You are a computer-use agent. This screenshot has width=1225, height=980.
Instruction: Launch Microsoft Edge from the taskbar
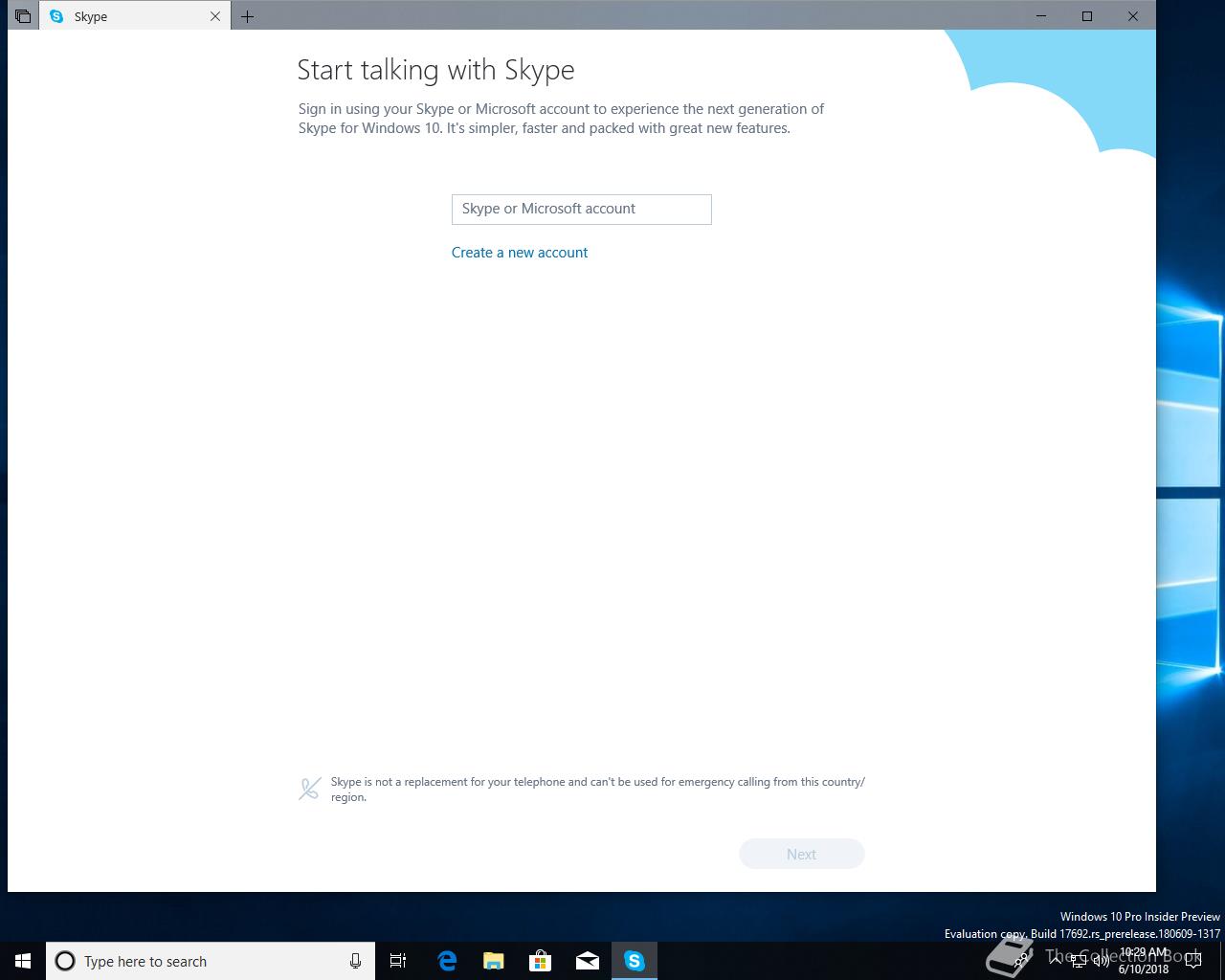[446, 961]
